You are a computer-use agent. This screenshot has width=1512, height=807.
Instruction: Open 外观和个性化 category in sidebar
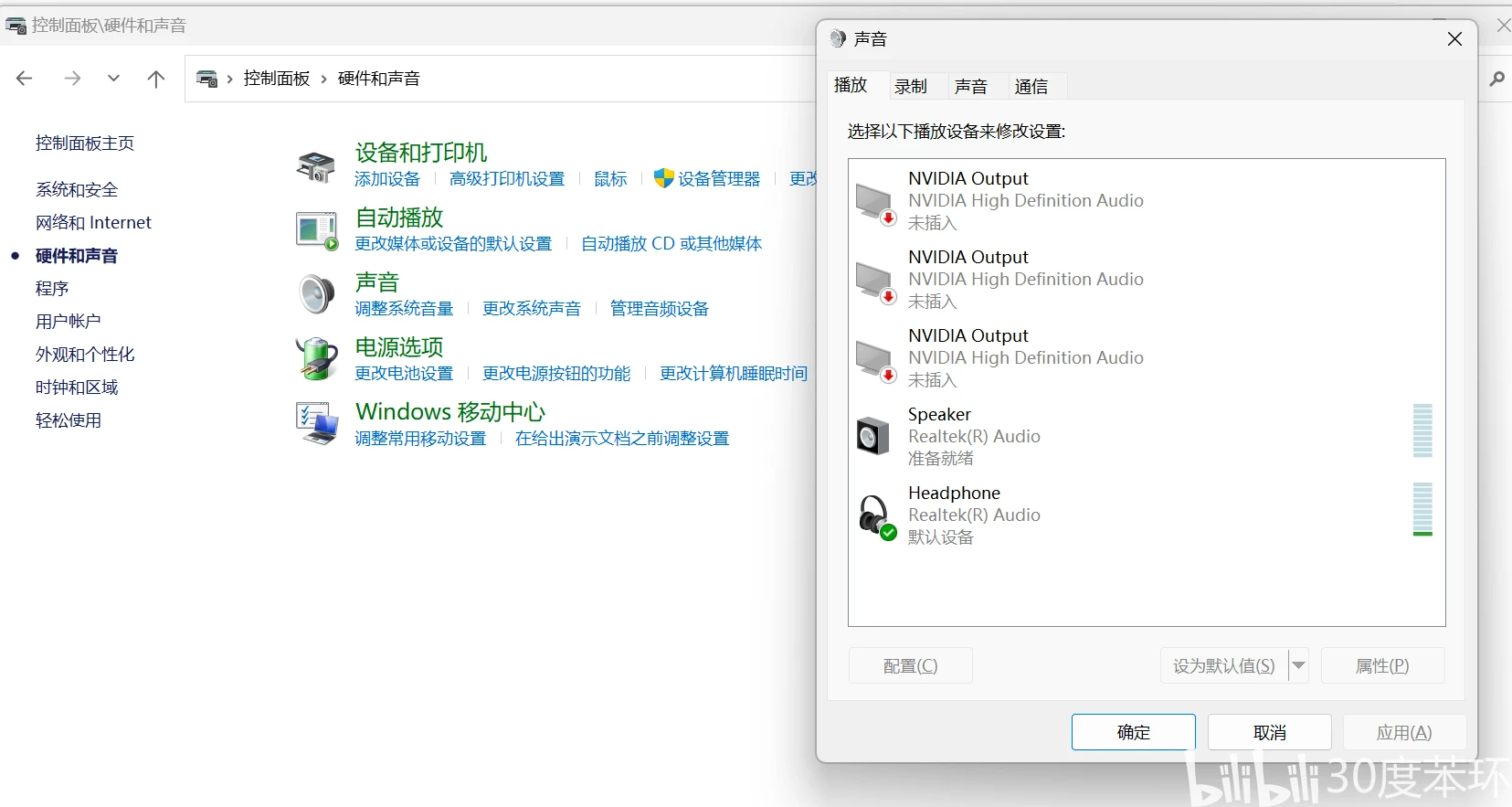[85, 355]
